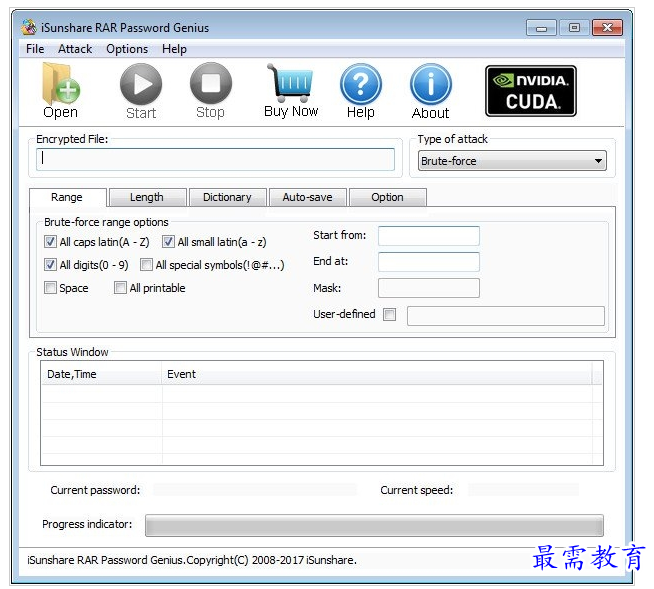Uncheck All small latin(a - z)
This screenshot has height=589, width=654.
click(168, 242)
